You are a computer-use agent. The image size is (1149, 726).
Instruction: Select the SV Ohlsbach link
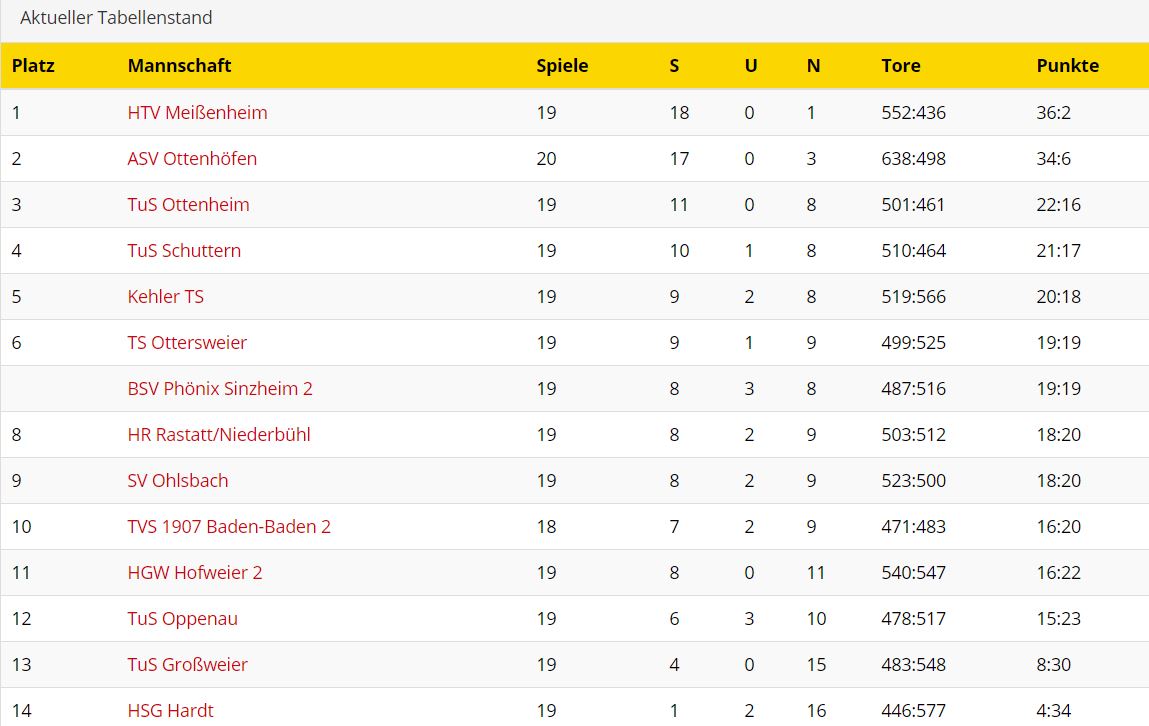[x=178, y=481]
